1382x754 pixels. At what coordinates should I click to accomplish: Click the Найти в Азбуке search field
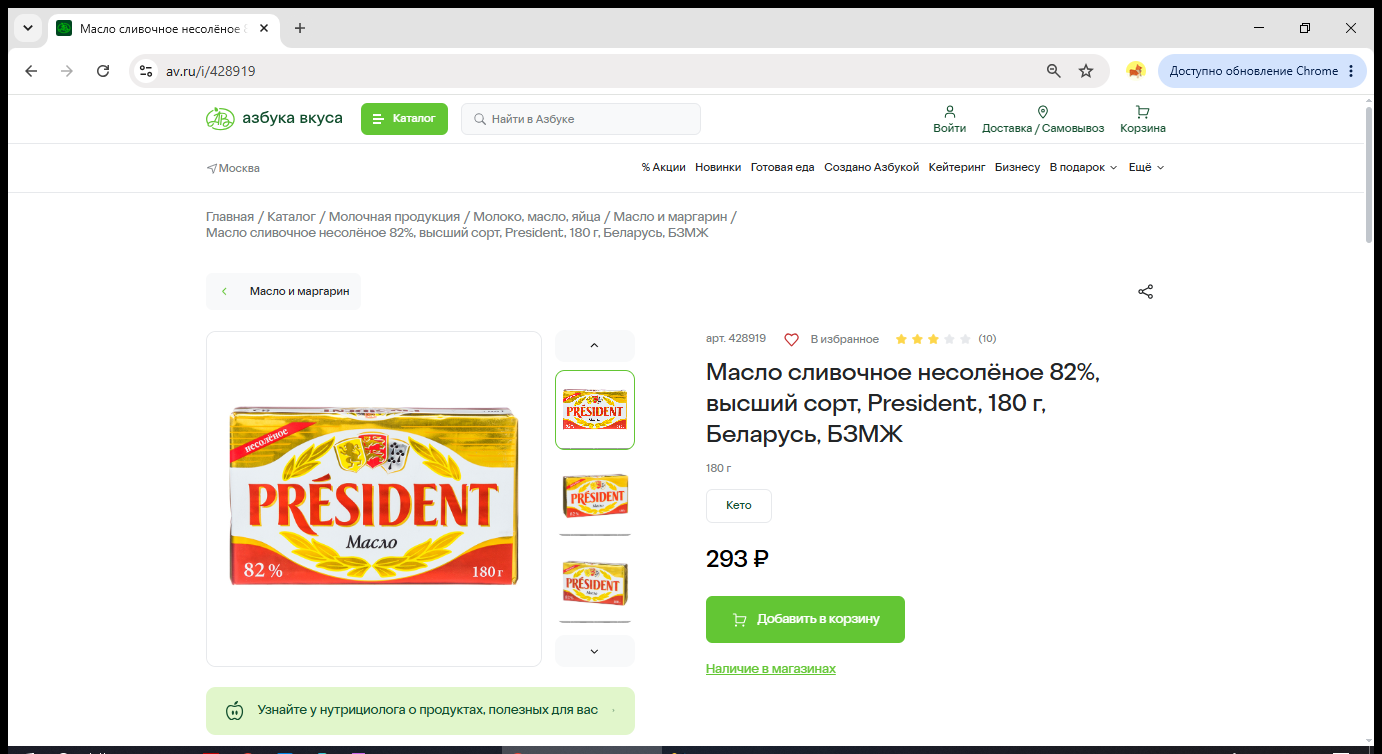pyautogui.click(x=581, y=119)
